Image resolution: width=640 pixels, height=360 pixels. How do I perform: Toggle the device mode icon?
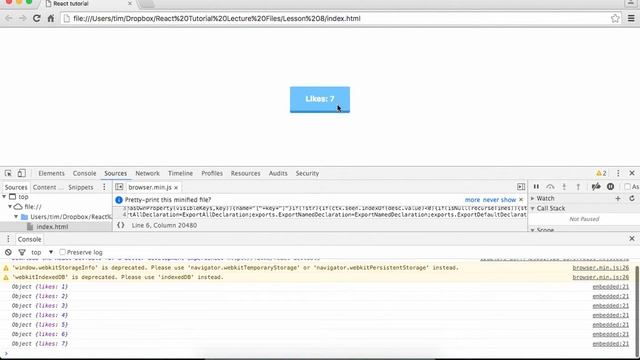click(x=21, y=173)
